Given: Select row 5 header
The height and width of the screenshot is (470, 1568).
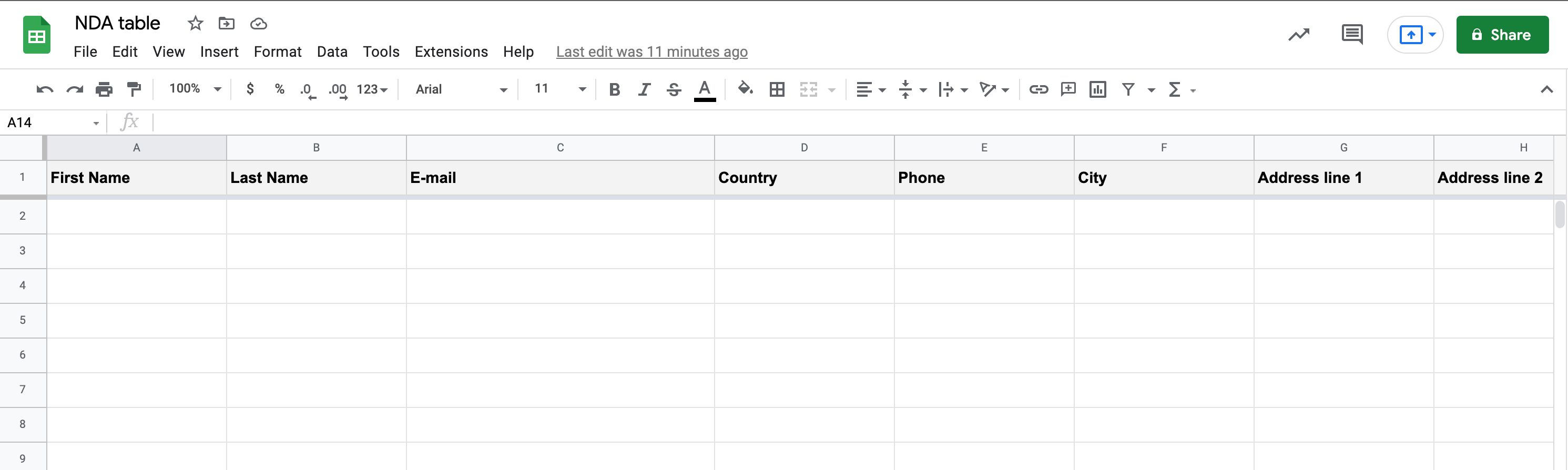Looking at the screenshot, I should click(23, 320).
